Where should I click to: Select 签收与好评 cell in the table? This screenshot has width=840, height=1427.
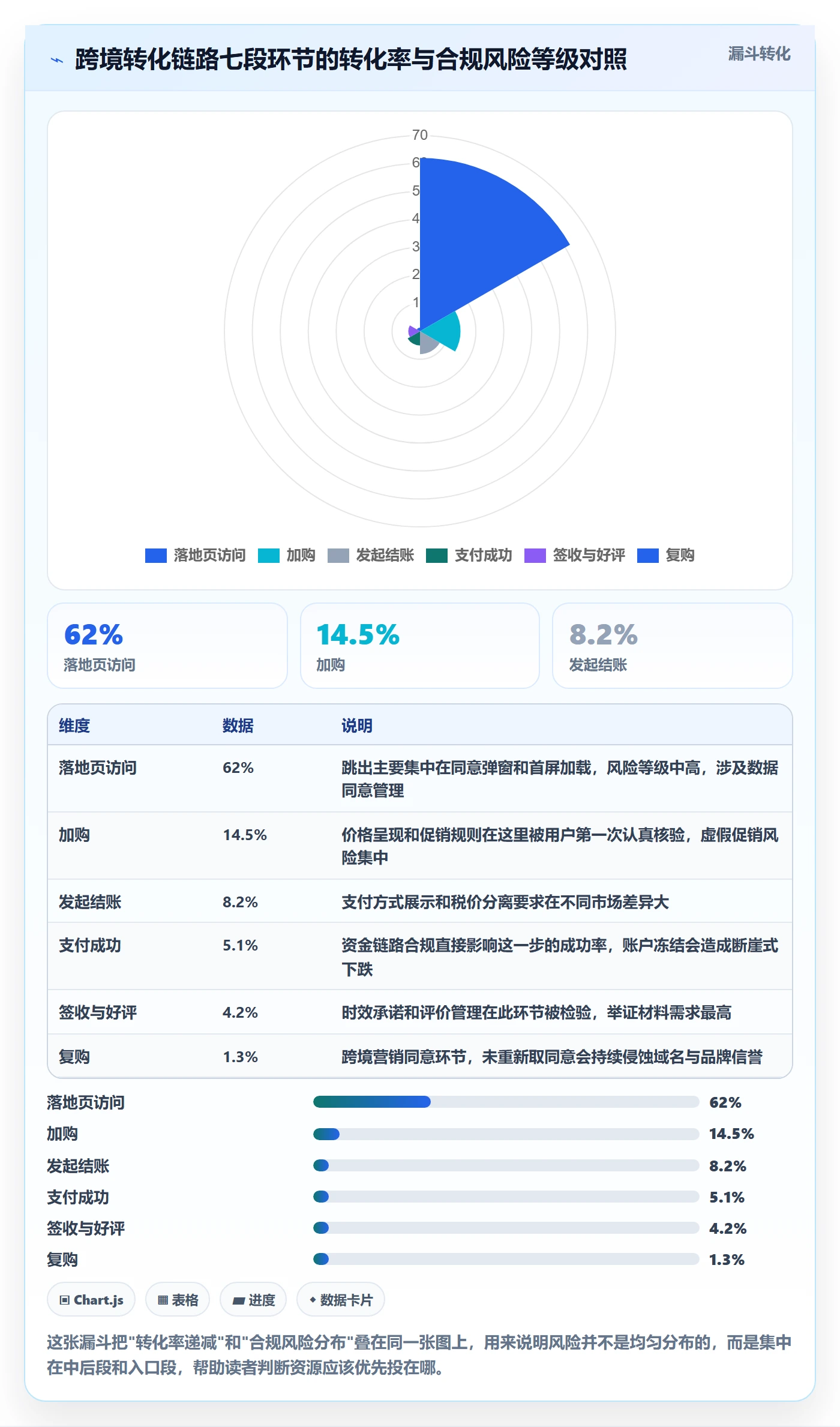(98, 1012)
